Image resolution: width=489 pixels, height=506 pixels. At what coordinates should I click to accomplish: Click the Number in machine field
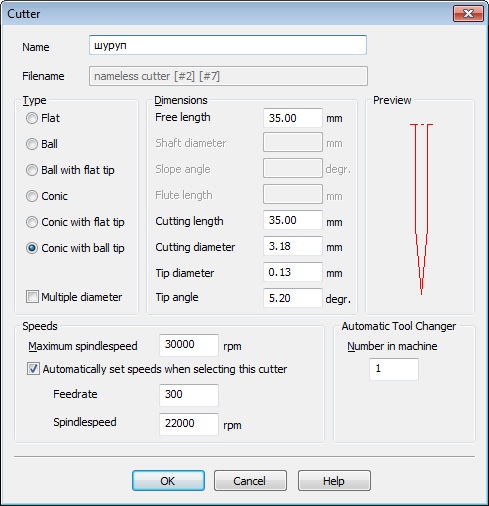pos(394,369)
